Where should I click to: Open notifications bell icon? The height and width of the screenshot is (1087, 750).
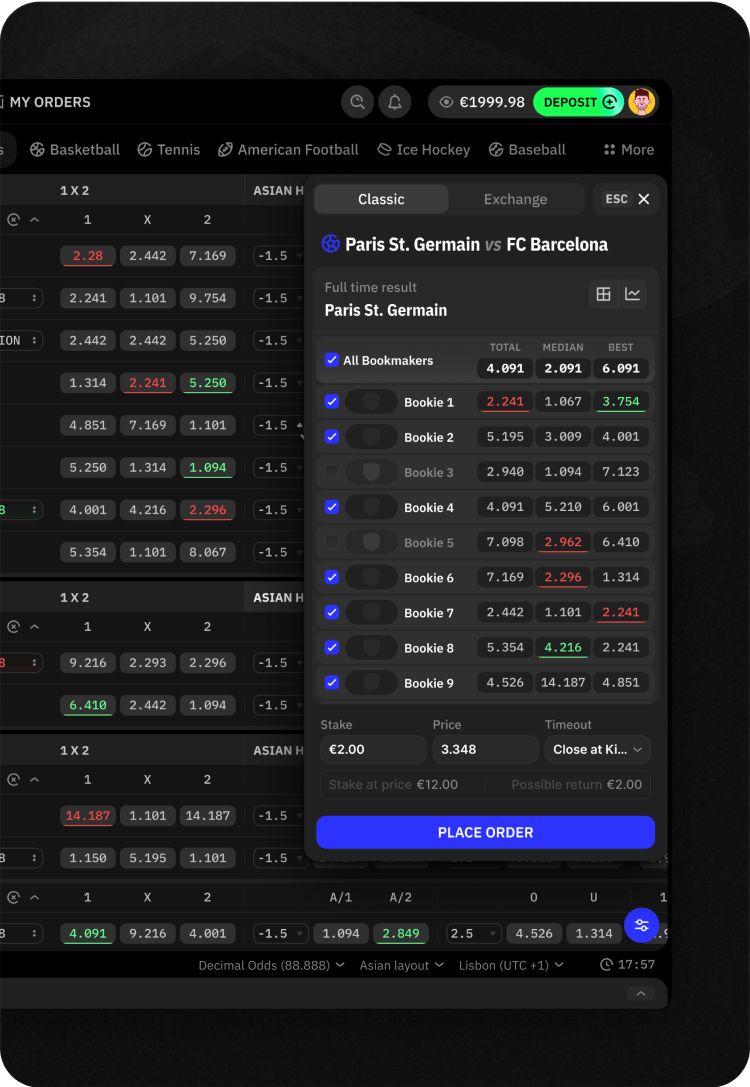tap(395, 102)
